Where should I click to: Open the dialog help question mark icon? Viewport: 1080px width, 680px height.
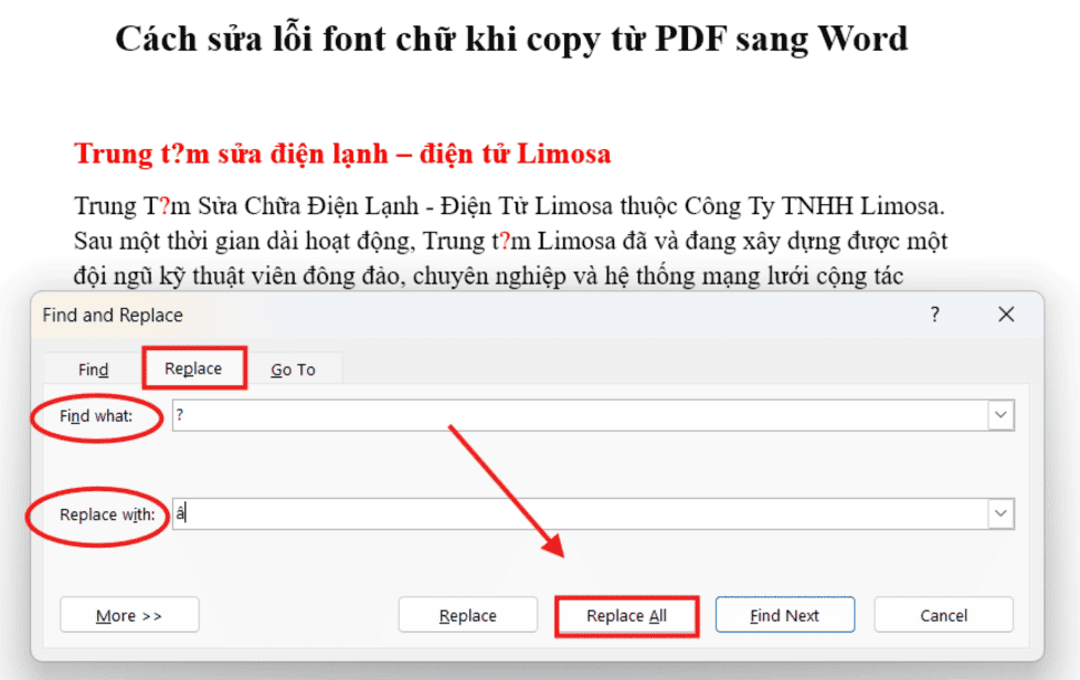point(935,315)
